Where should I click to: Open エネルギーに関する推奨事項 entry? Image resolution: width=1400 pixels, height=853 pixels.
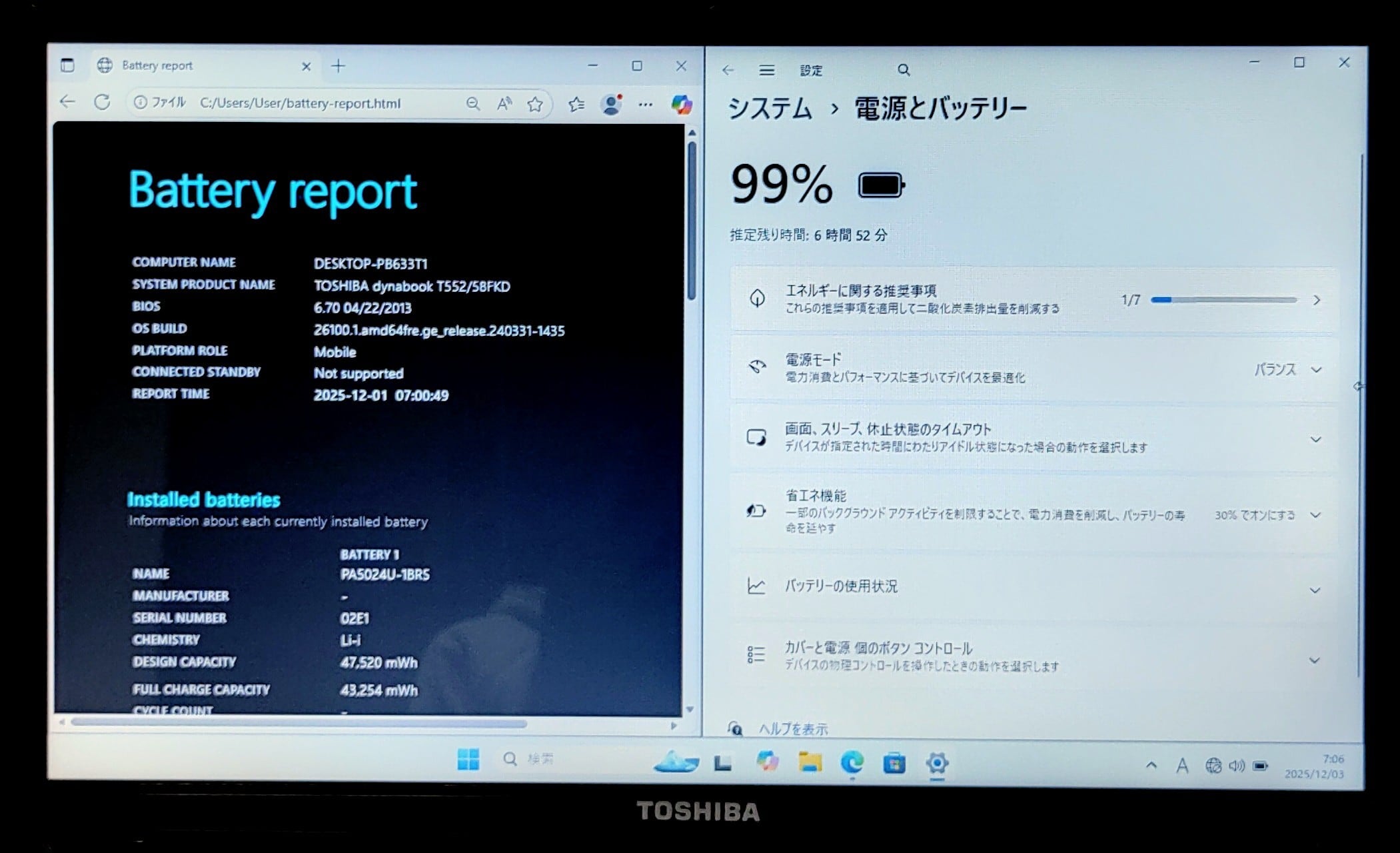coord(1033,299)
